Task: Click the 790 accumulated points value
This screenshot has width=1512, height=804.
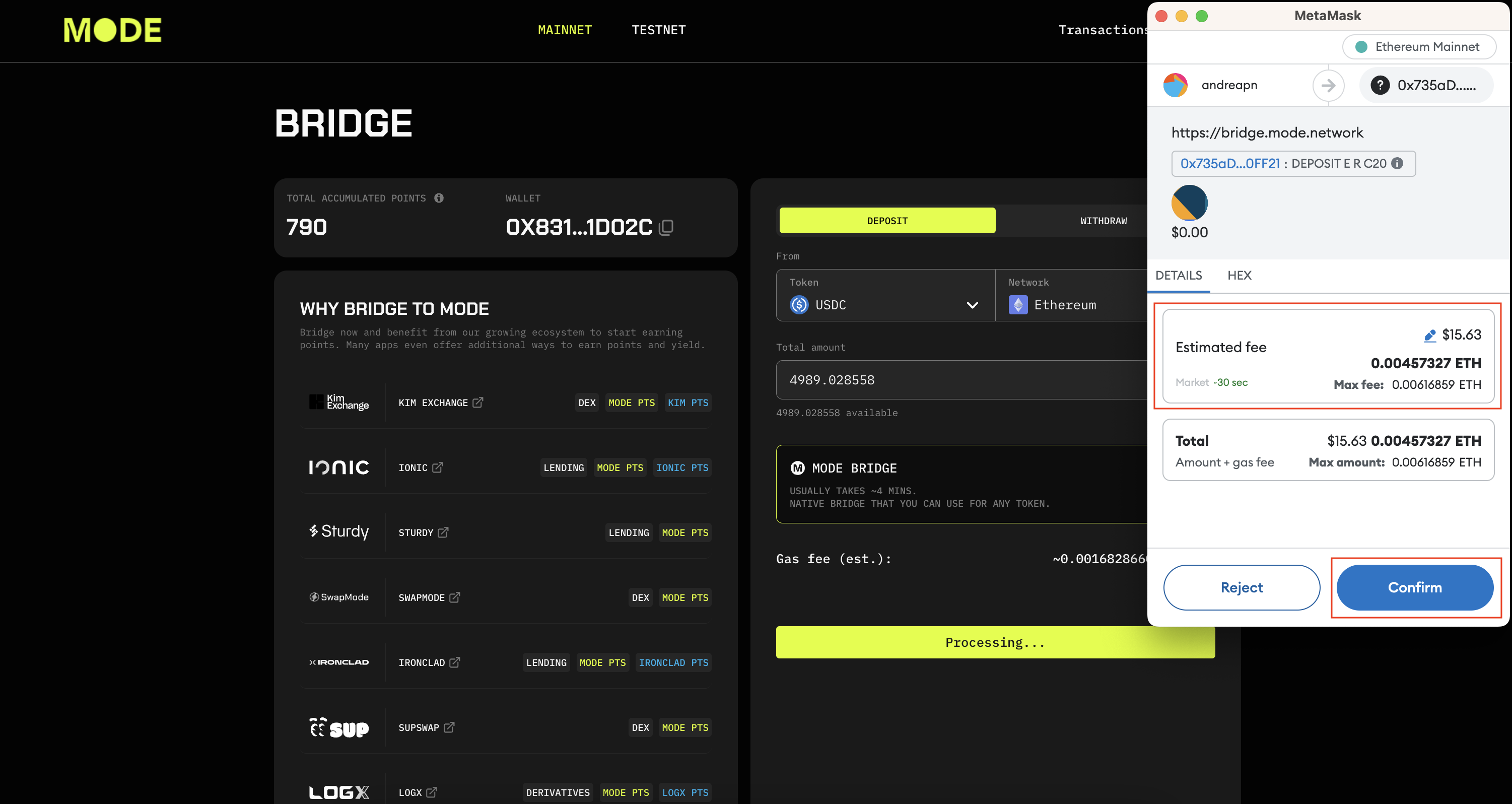Action: [306, 227]
